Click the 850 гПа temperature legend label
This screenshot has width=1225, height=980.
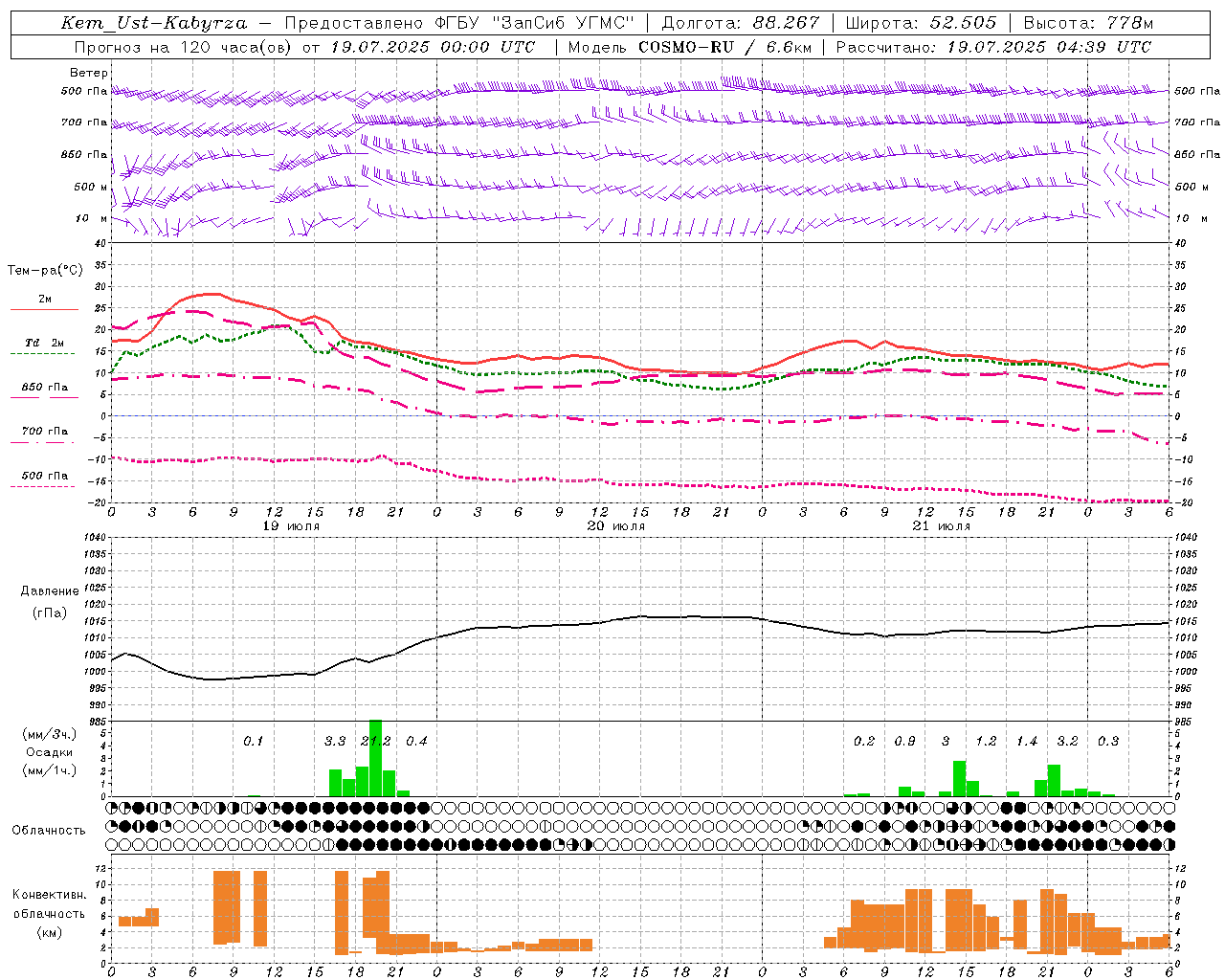tap(45, 388)
